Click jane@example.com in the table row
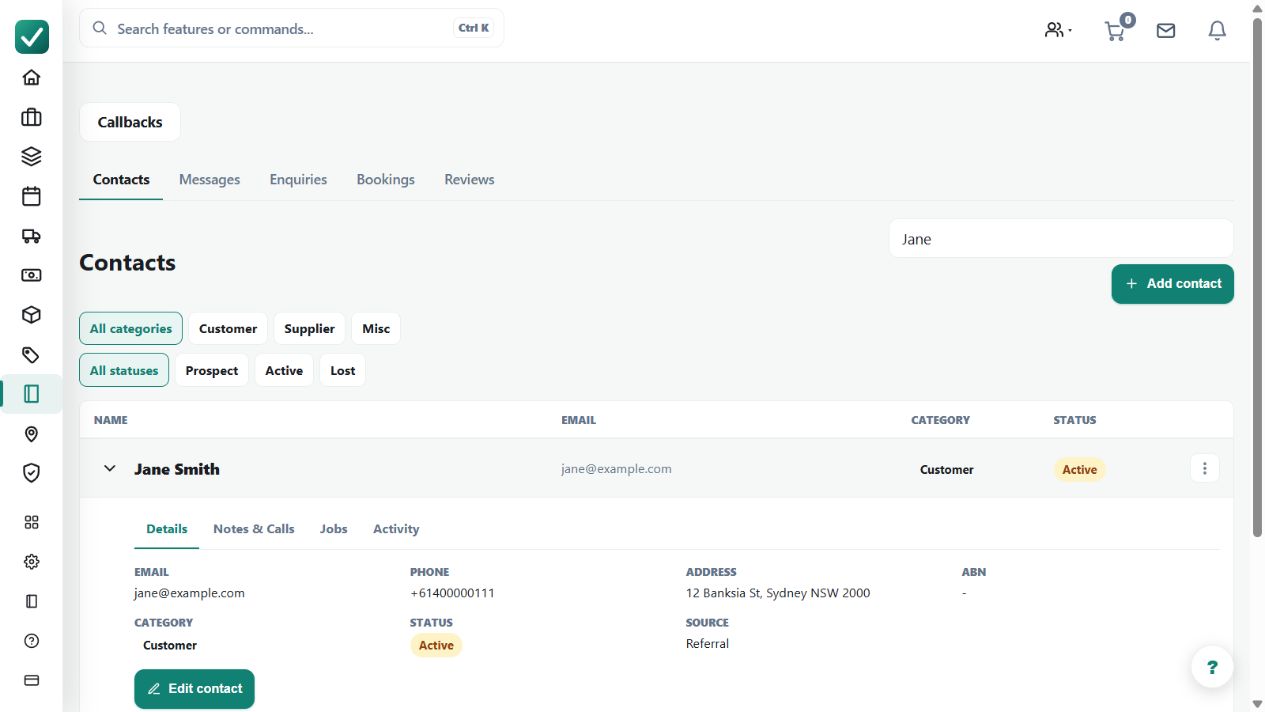This screenshot has width=1265, height=712. (x=616, y=469)
